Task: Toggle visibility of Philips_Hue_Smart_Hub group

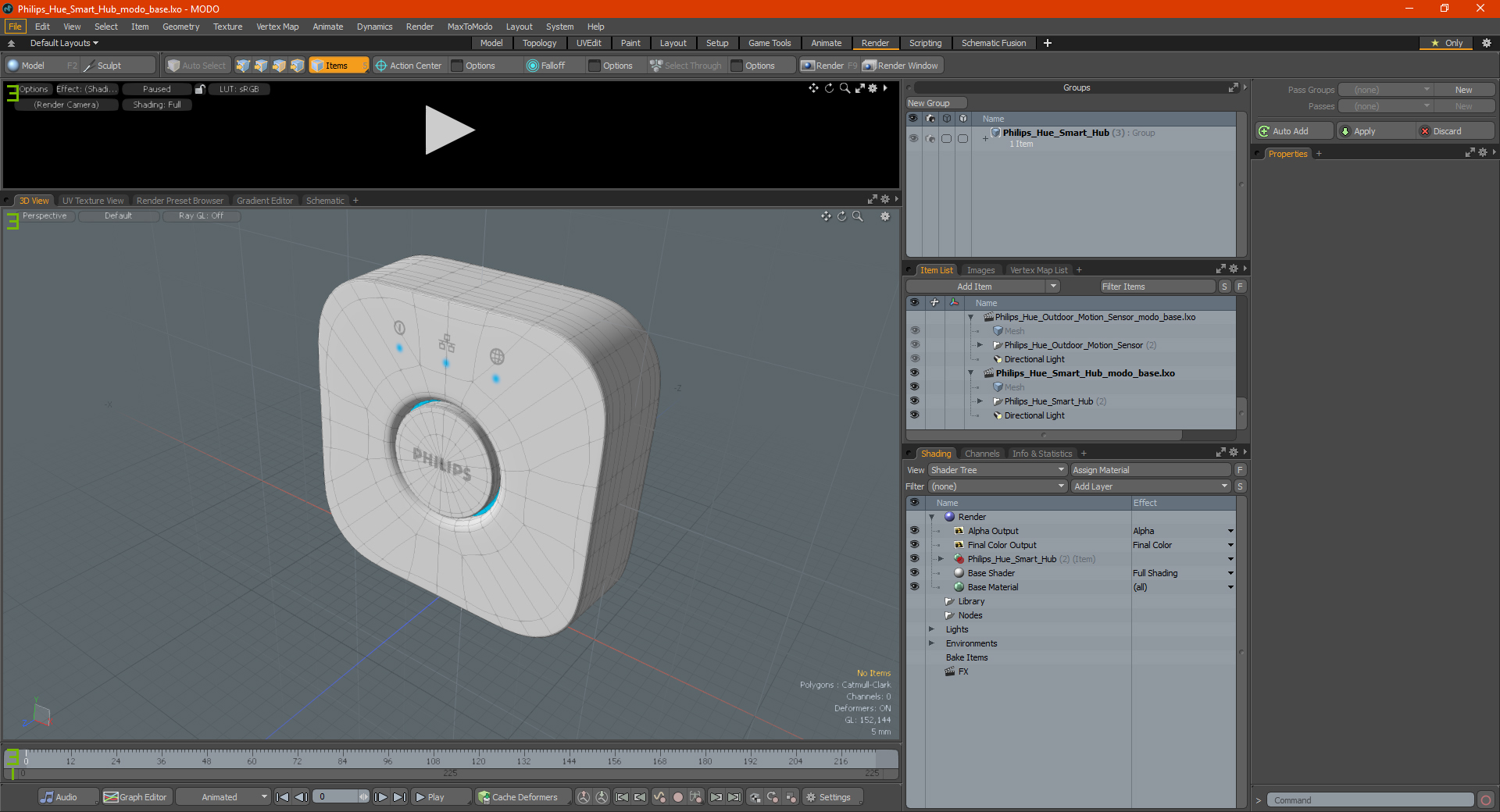Action: pyautogui.click(x=913, y=138)
